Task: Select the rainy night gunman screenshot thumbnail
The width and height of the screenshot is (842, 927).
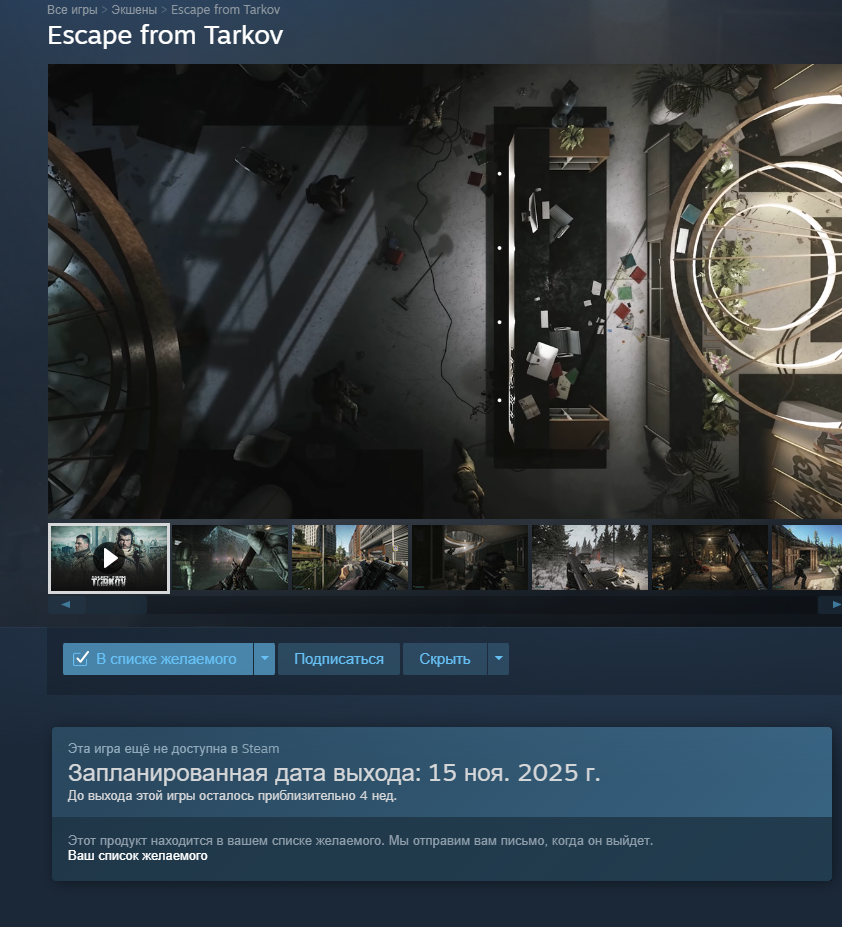Action: (x=230, y=558)
